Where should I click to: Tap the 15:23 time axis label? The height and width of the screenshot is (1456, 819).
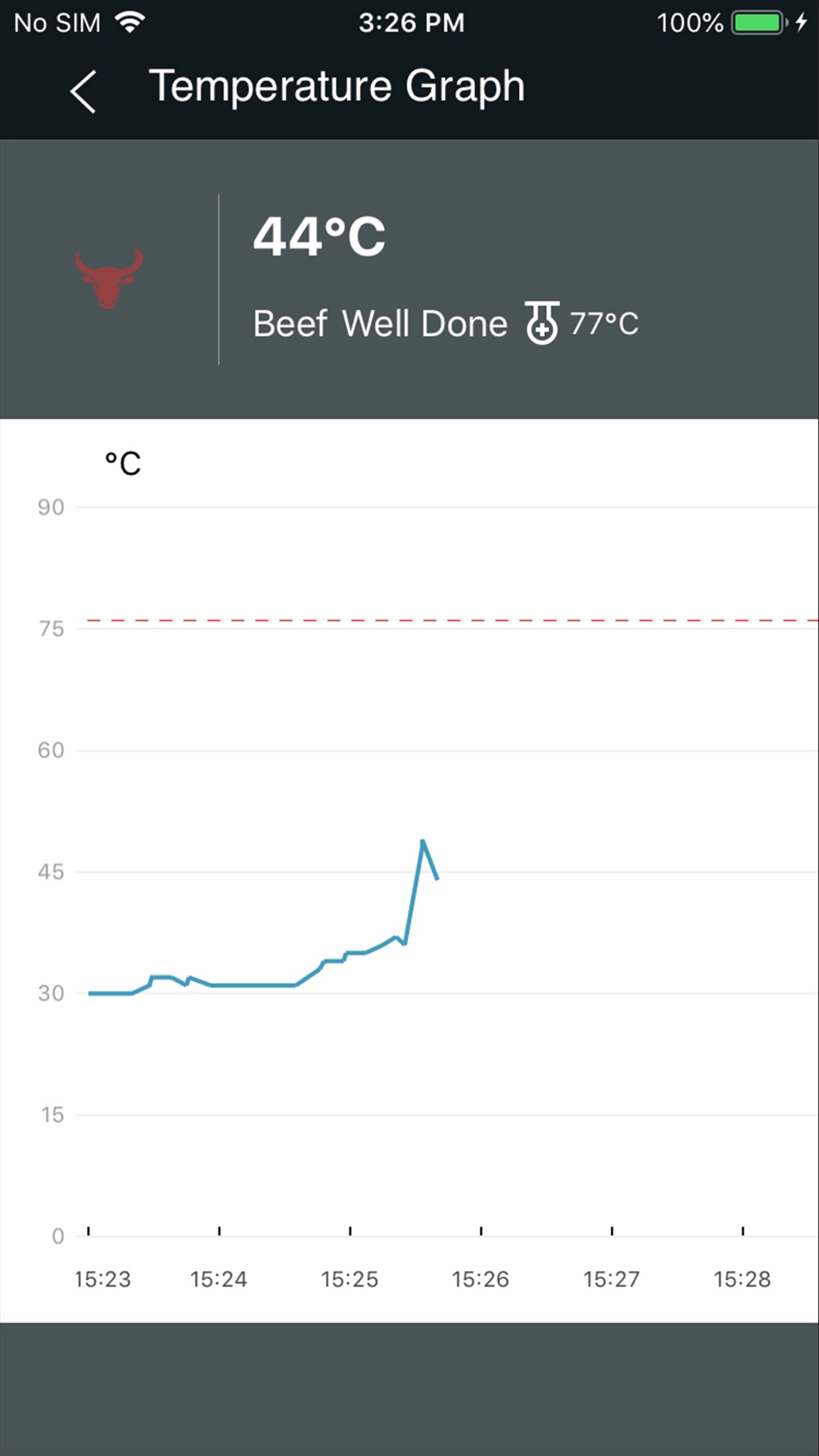[x=102, y=1279]
